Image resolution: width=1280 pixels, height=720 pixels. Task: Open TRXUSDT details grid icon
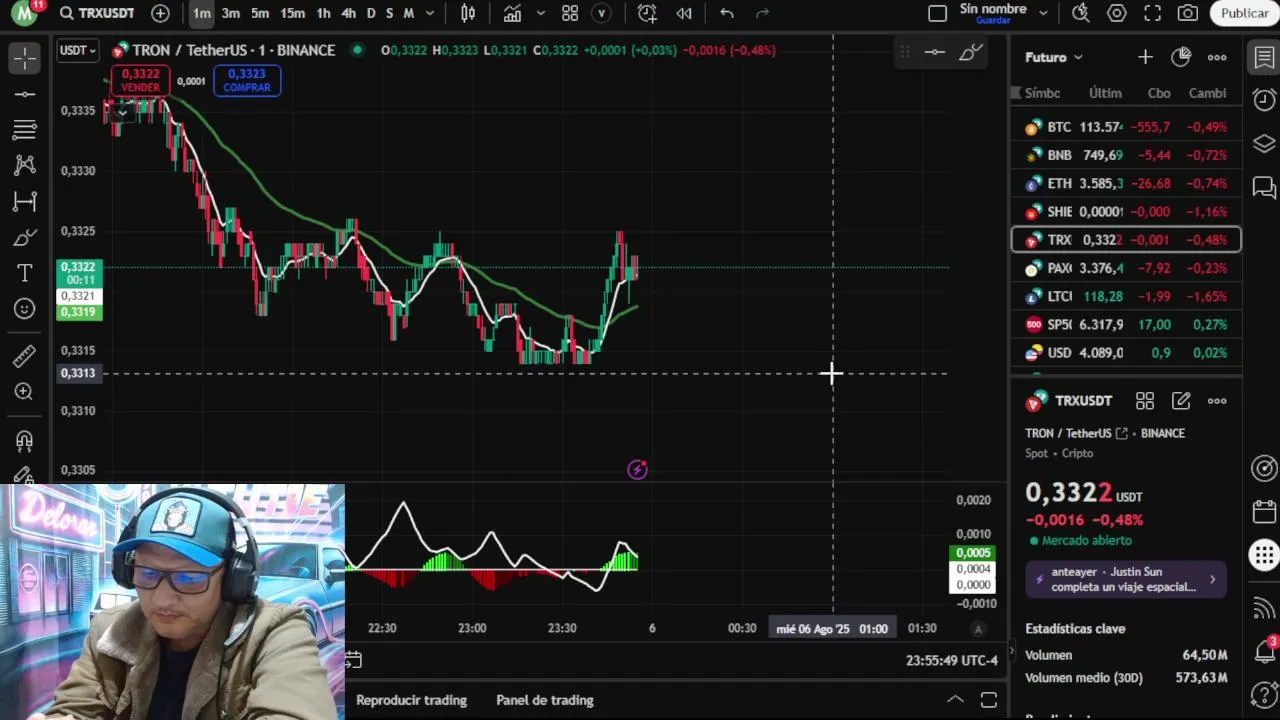click(1145, 401)
